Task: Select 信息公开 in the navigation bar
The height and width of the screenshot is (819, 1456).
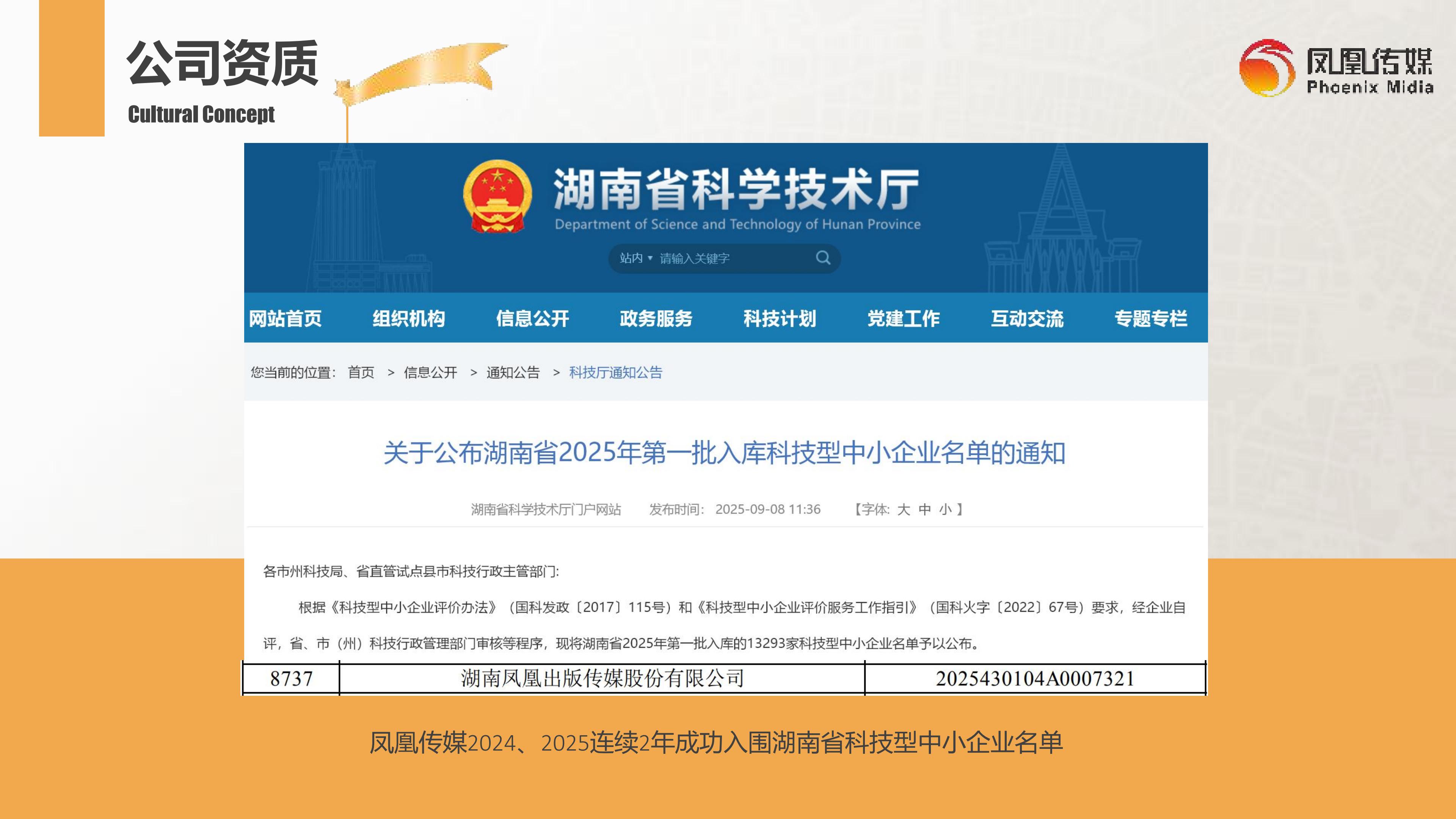Action: point(532,318)
